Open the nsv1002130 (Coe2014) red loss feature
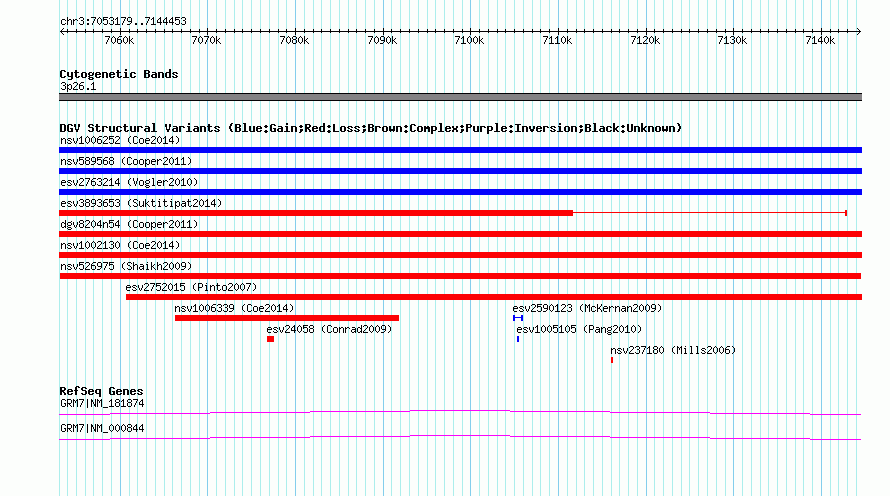This screenshot has width=890, height=496. point(460,255)
